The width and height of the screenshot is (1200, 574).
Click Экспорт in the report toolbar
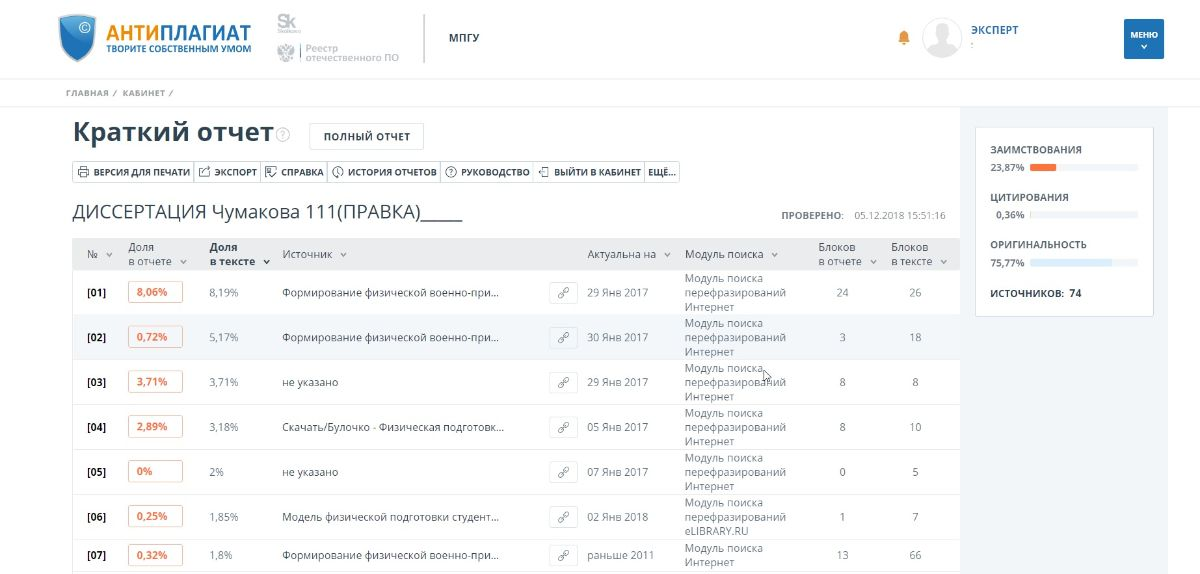[x=227, y=172]
